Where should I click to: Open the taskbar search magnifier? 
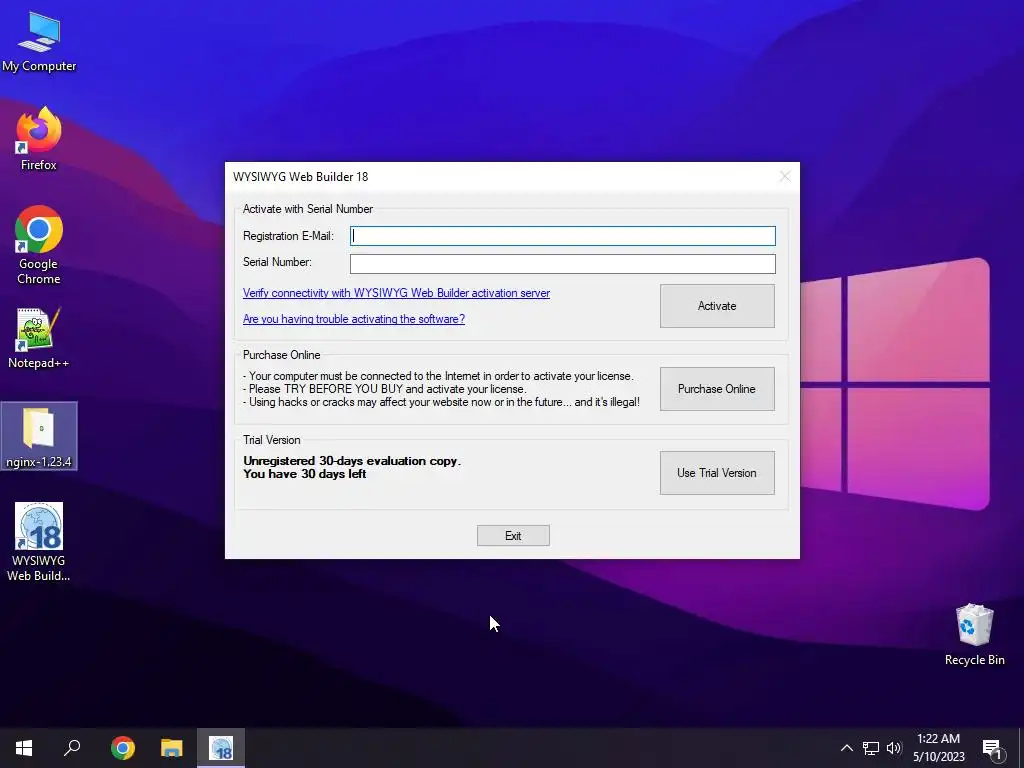(72, 748)
